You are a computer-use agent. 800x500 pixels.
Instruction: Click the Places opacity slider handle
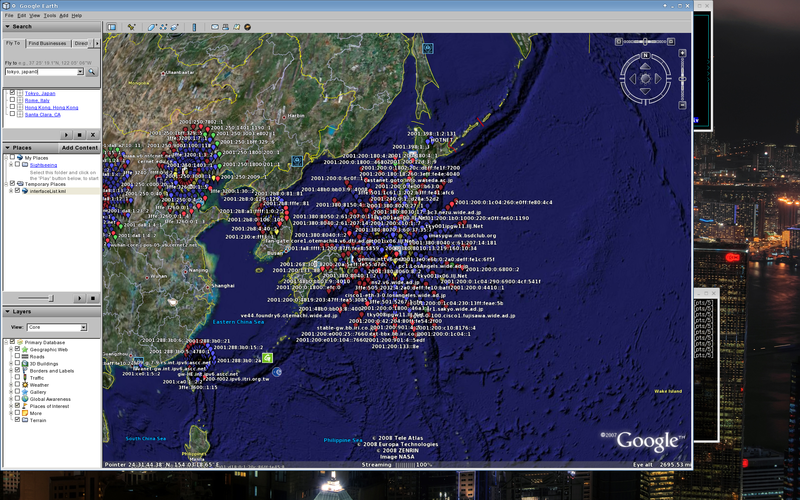[51, 298]
